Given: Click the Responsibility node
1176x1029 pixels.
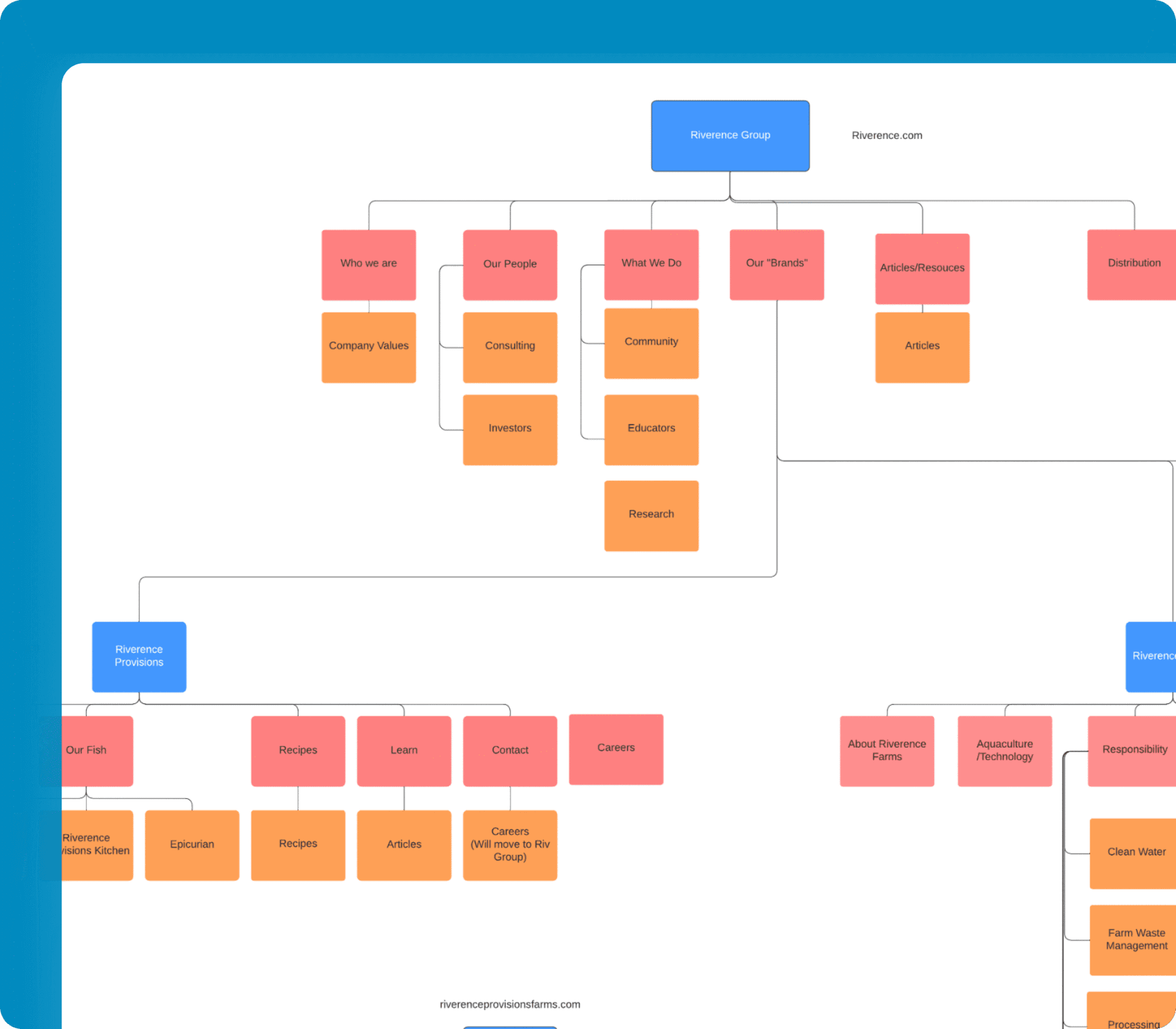Looking at the screenshot, I should click(x=1132, y=751).
